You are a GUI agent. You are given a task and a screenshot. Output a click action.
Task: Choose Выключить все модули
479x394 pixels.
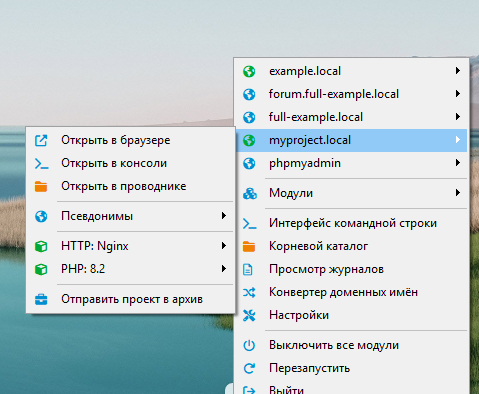point(352,345)
